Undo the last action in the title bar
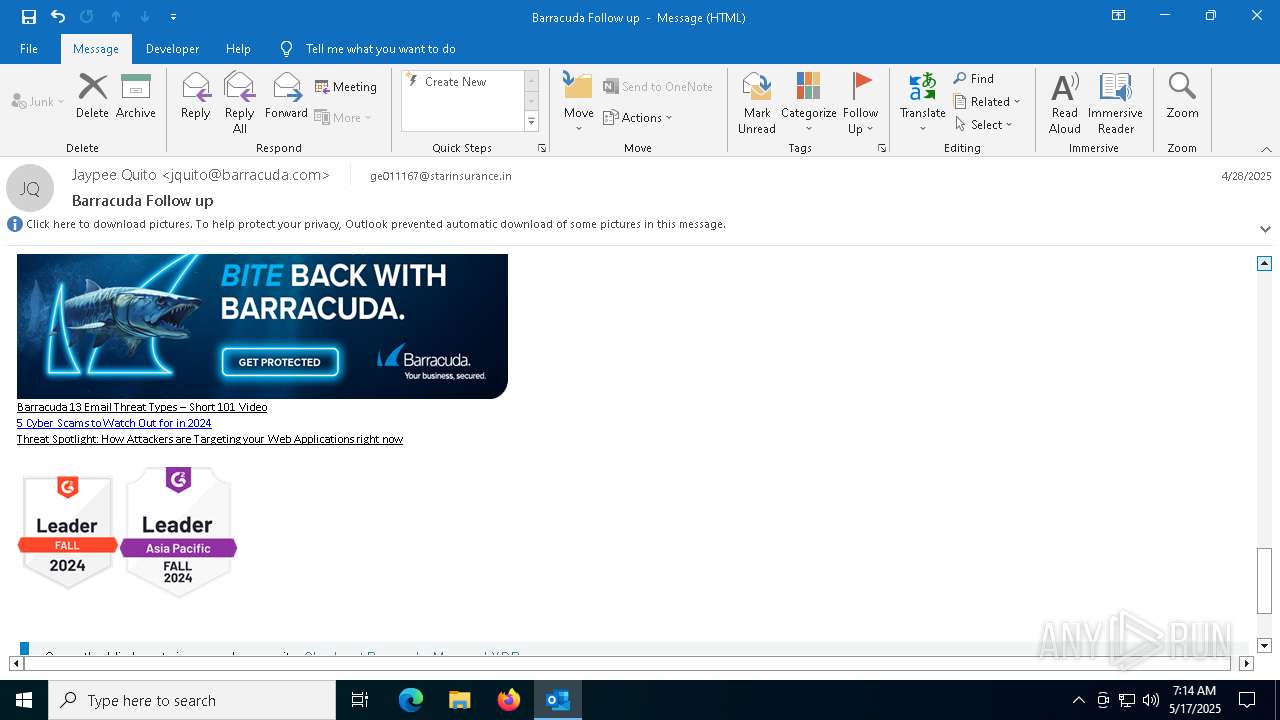1280x720 pixels. point(58,17)
